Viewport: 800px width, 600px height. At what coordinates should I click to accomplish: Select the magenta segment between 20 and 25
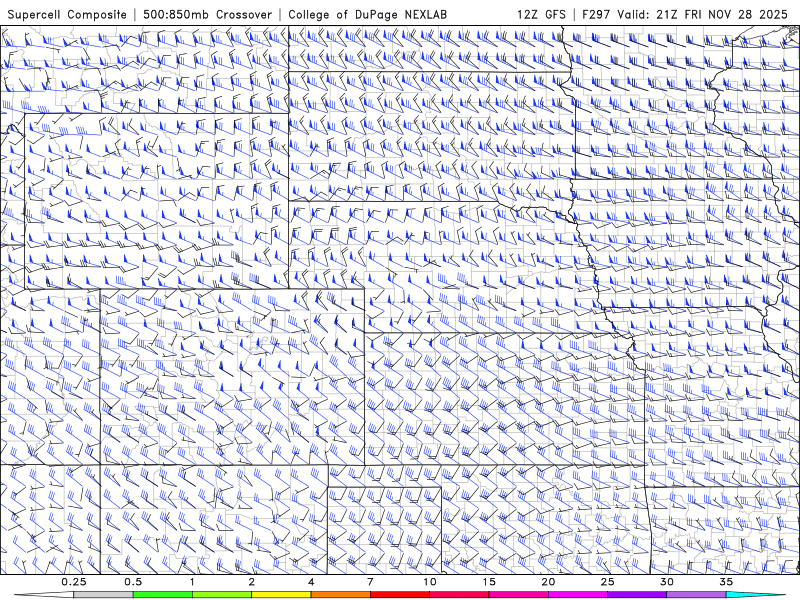point(578,595)
